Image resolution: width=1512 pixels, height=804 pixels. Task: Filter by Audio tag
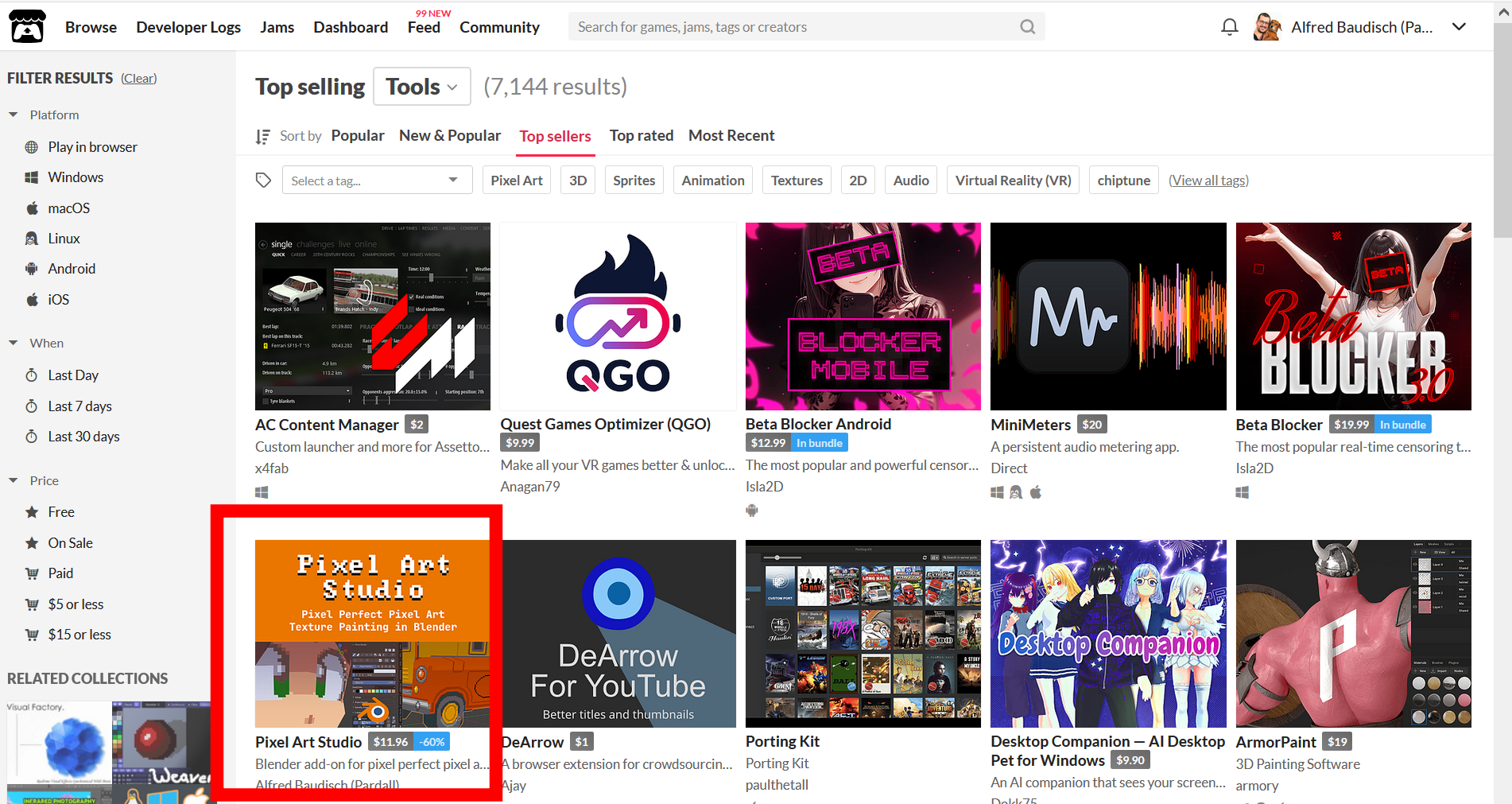pyautogui.click(x=911, y=181)
